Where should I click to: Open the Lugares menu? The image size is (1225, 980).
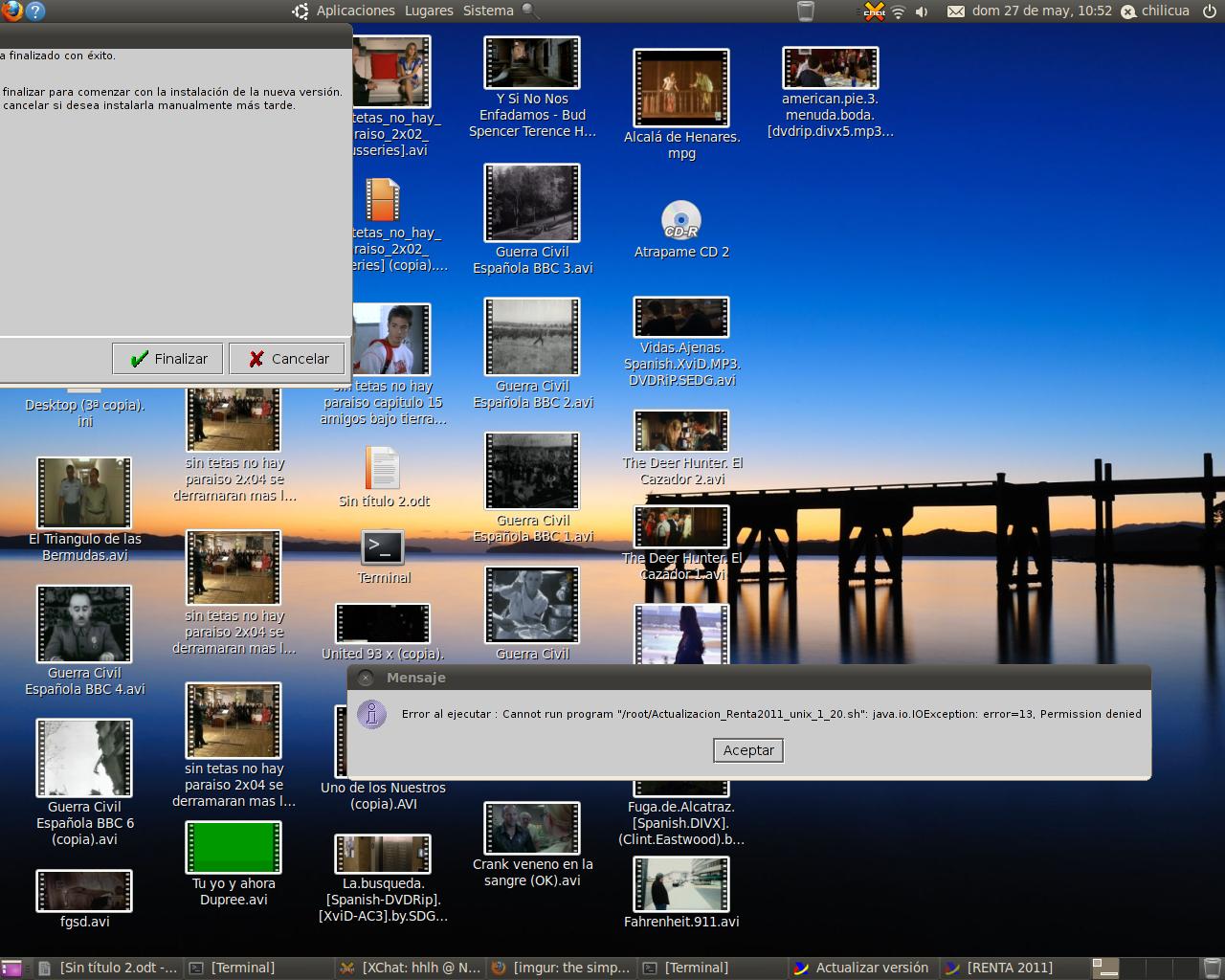pos(429,11)
